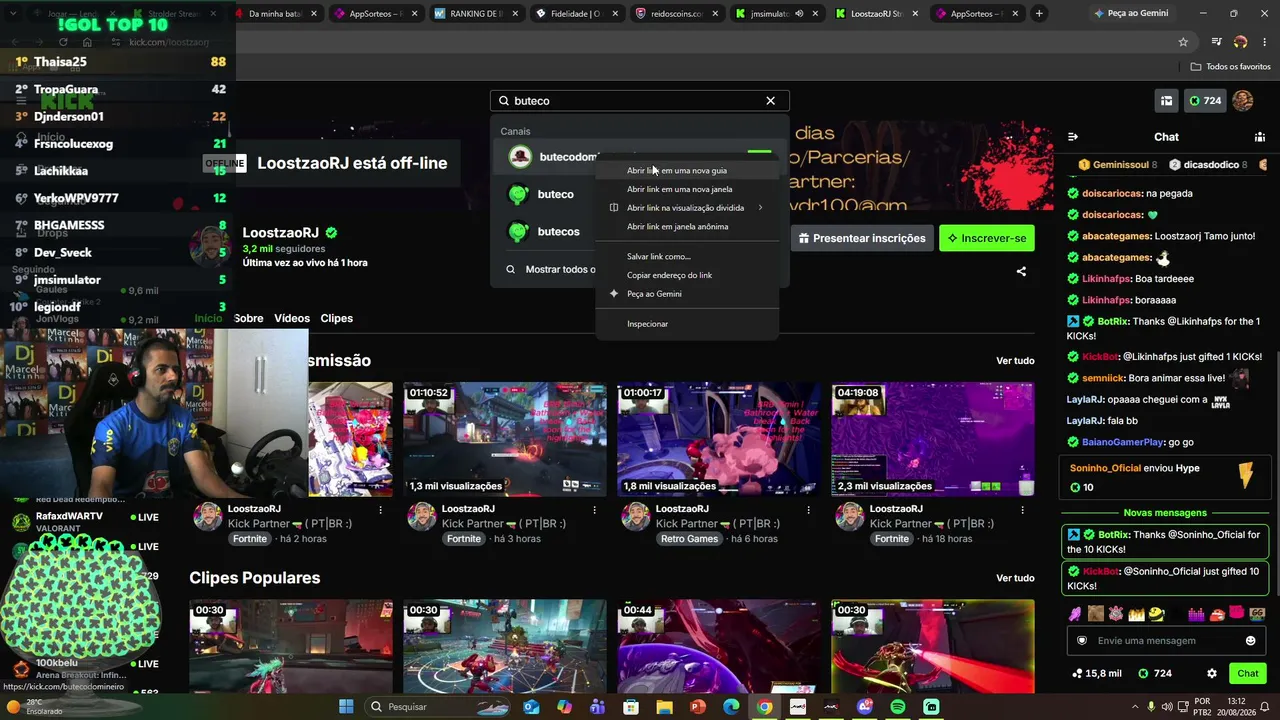Open Windows notifications bell
The width and height of the screenshot is (1280, 720).
coord(1264,707)
